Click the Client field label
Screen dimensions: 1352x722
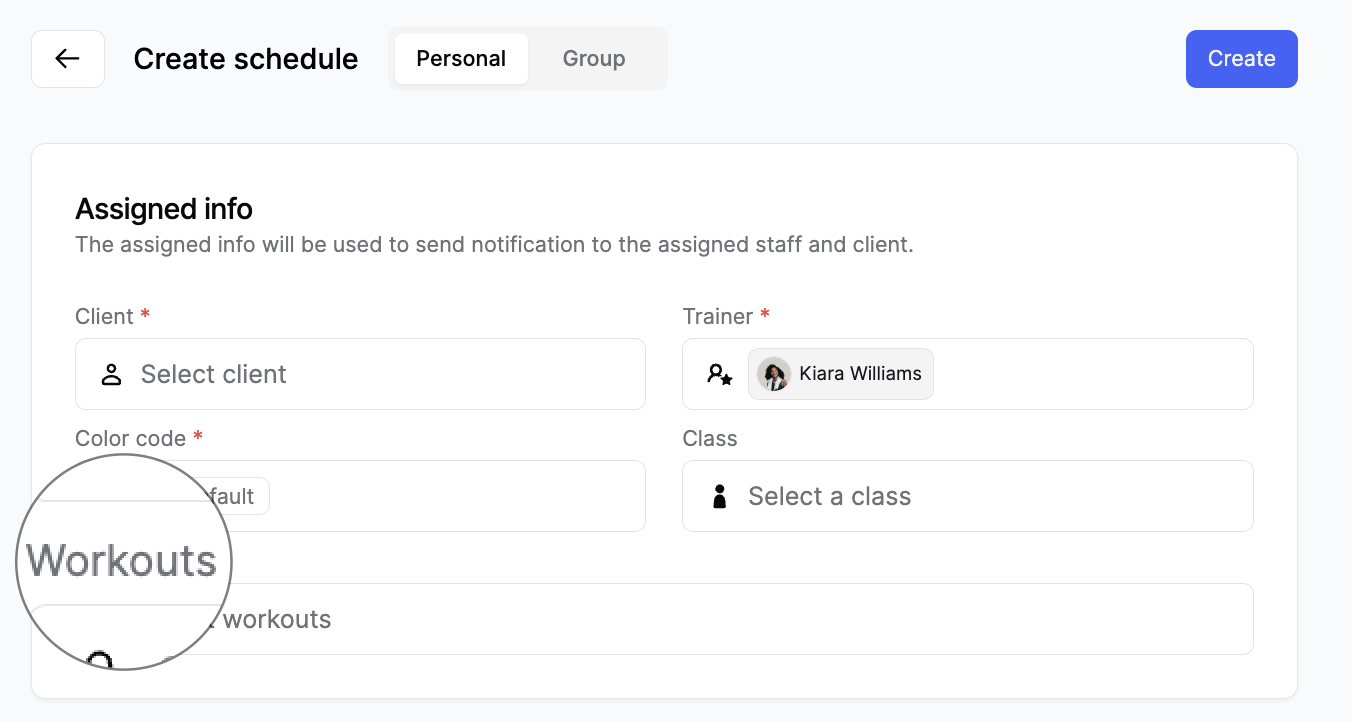(x=104, y=317)
